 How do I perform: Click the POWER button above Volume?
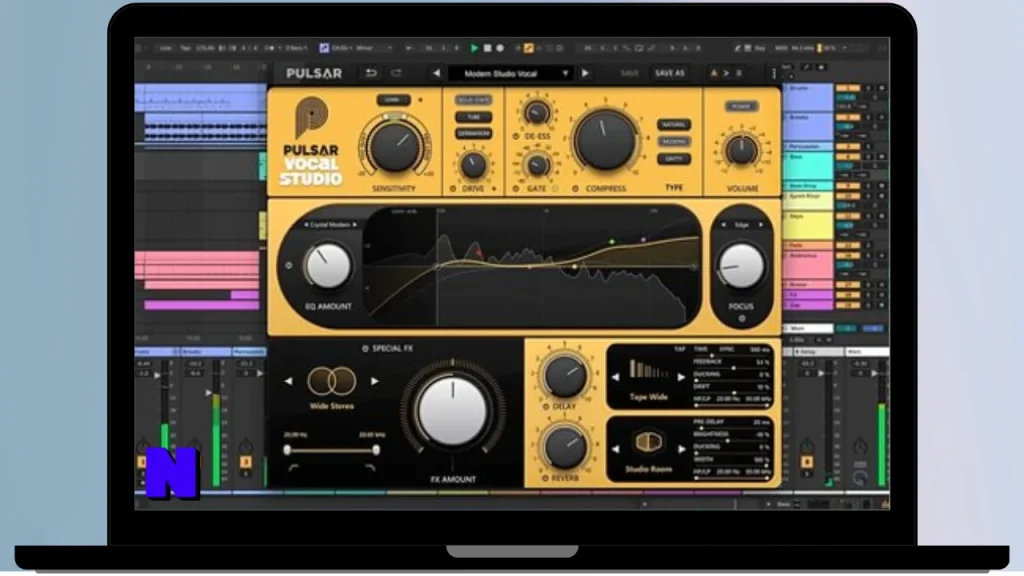pyautogui.click(x=741, y=106)
